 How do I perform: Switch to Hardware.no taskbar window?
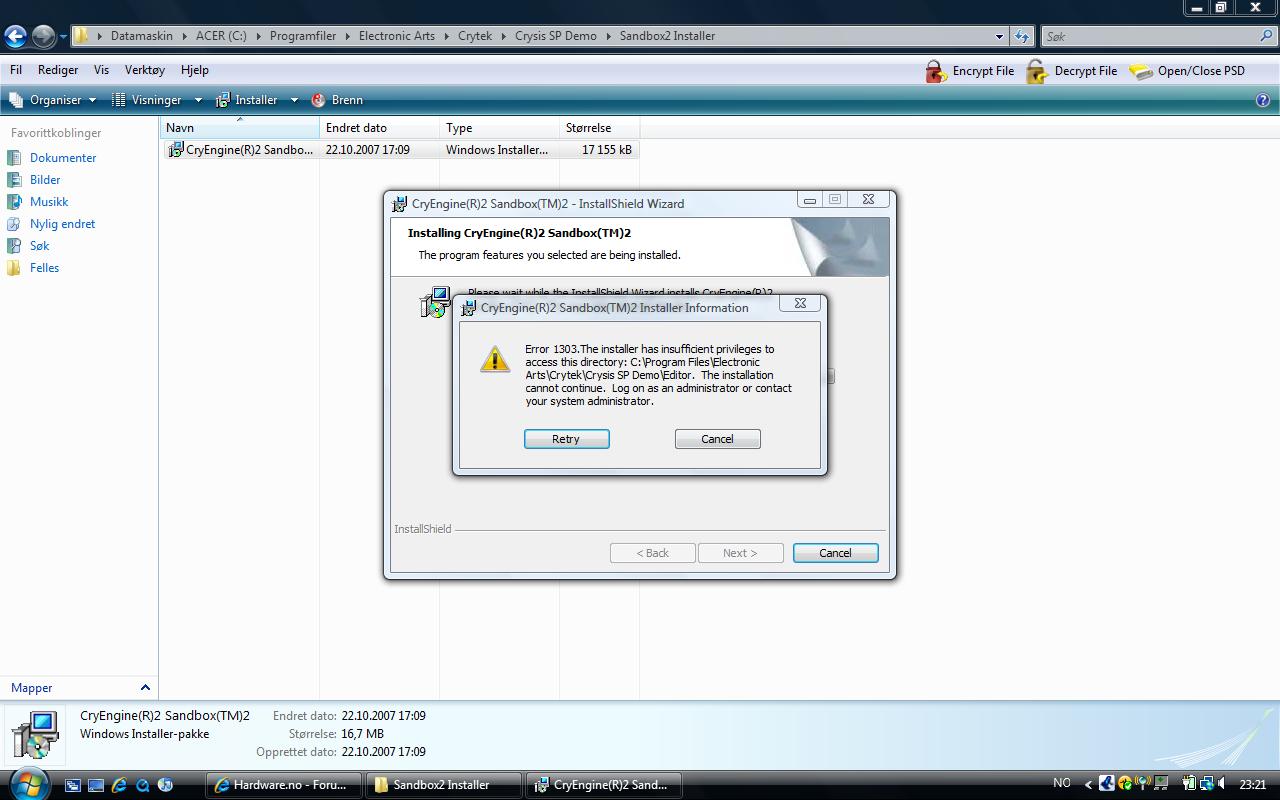click(x=284, y=785)
